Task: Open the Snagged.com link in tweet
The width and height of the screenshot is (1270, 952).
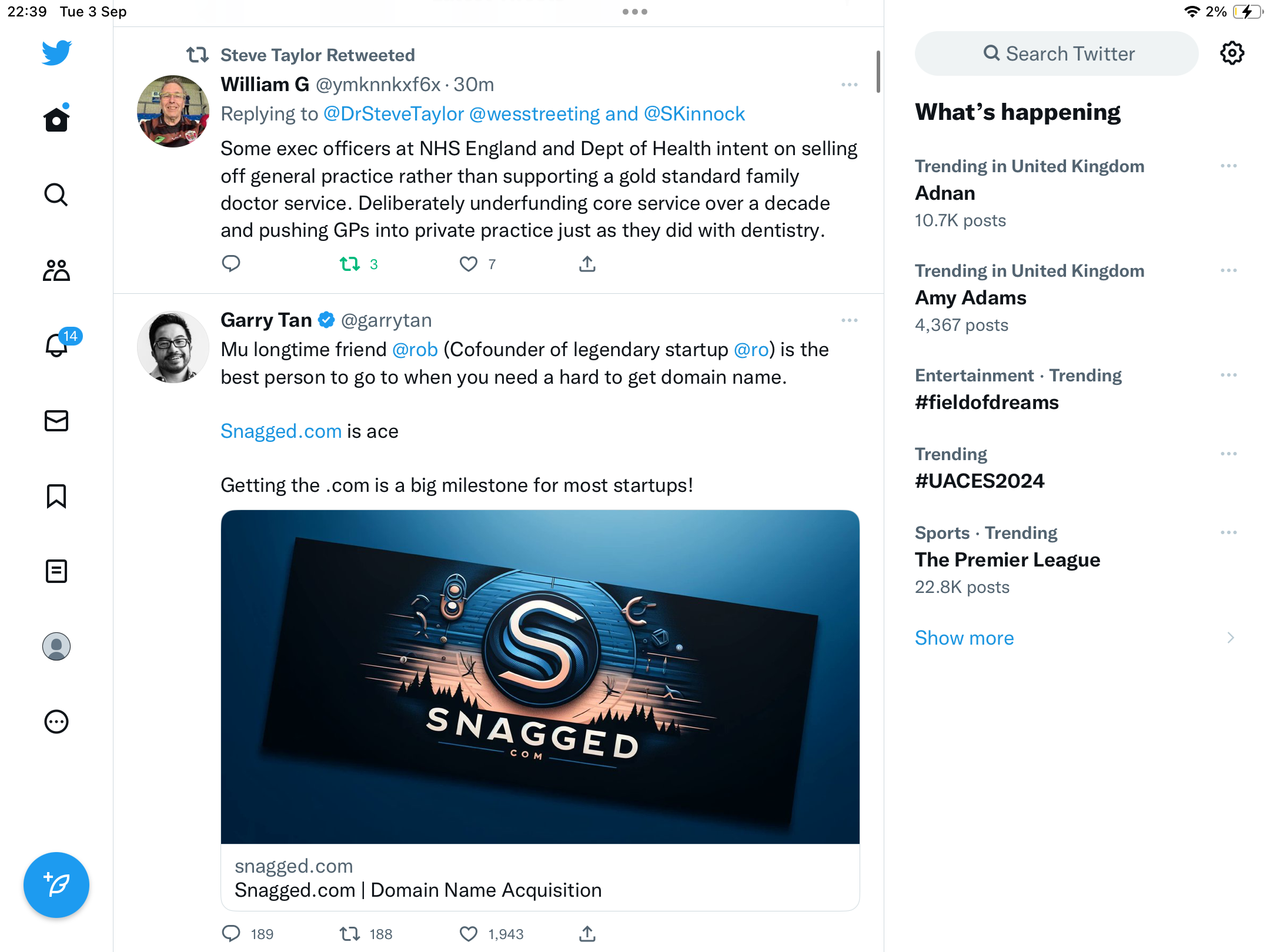Action: point(281,431)
